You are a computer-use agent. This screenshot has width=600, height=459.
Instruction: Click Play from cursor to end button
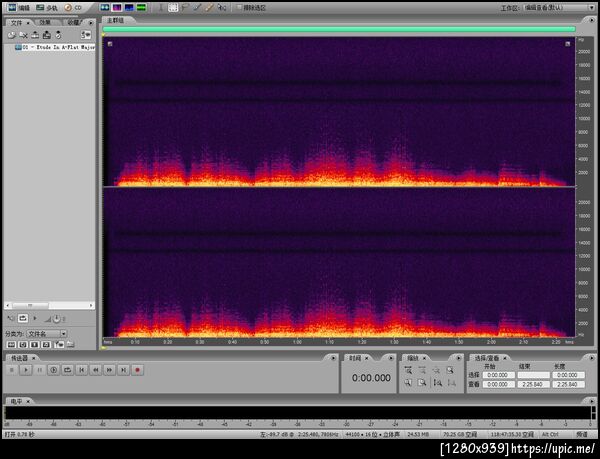click(x=54, y=370)
